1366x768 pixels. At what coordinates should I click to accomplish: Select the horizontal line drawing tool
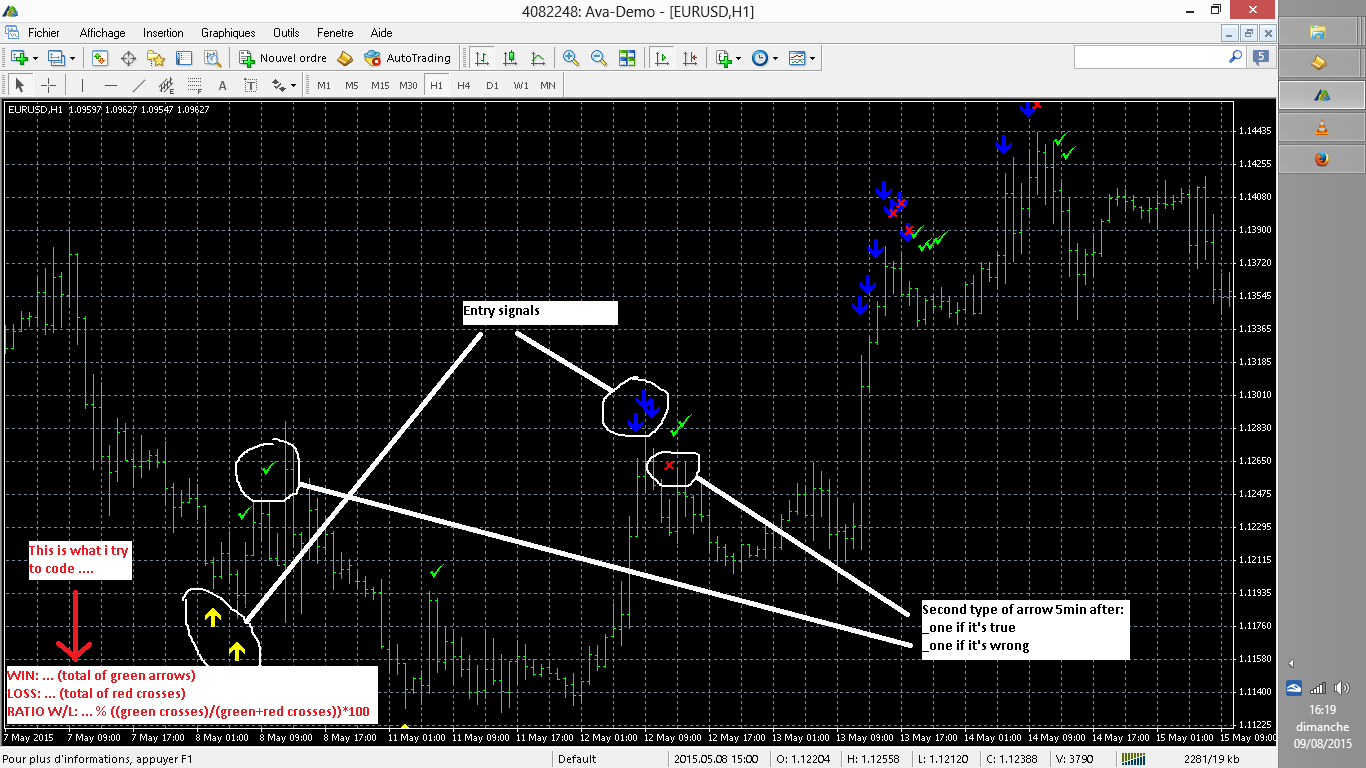click(x=110, y=85)
